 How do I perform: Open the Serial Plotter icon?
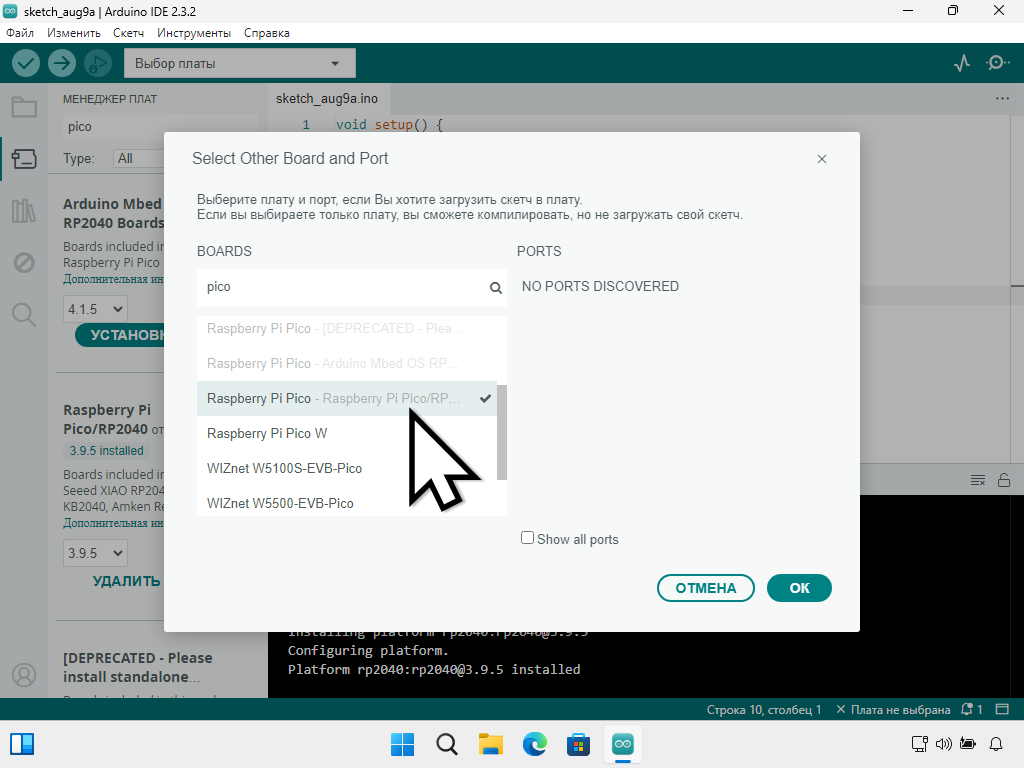click(x=961, y=63)
